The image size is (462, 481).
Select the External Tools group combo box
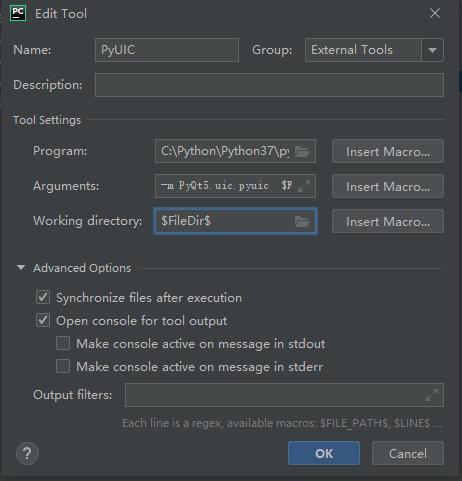374,50
